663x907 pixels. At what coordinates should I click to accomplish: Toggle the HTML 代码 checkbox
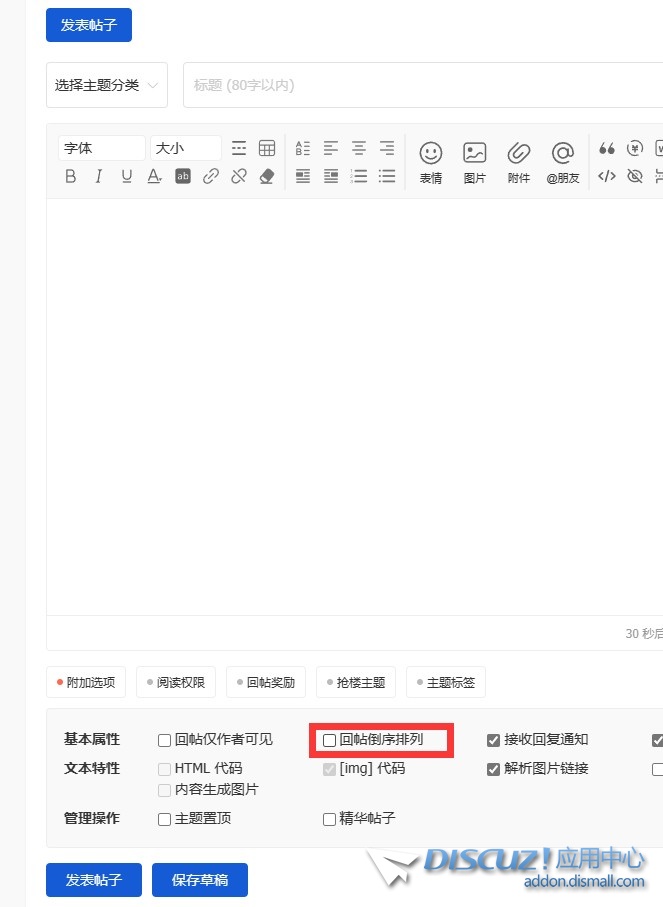164,769
